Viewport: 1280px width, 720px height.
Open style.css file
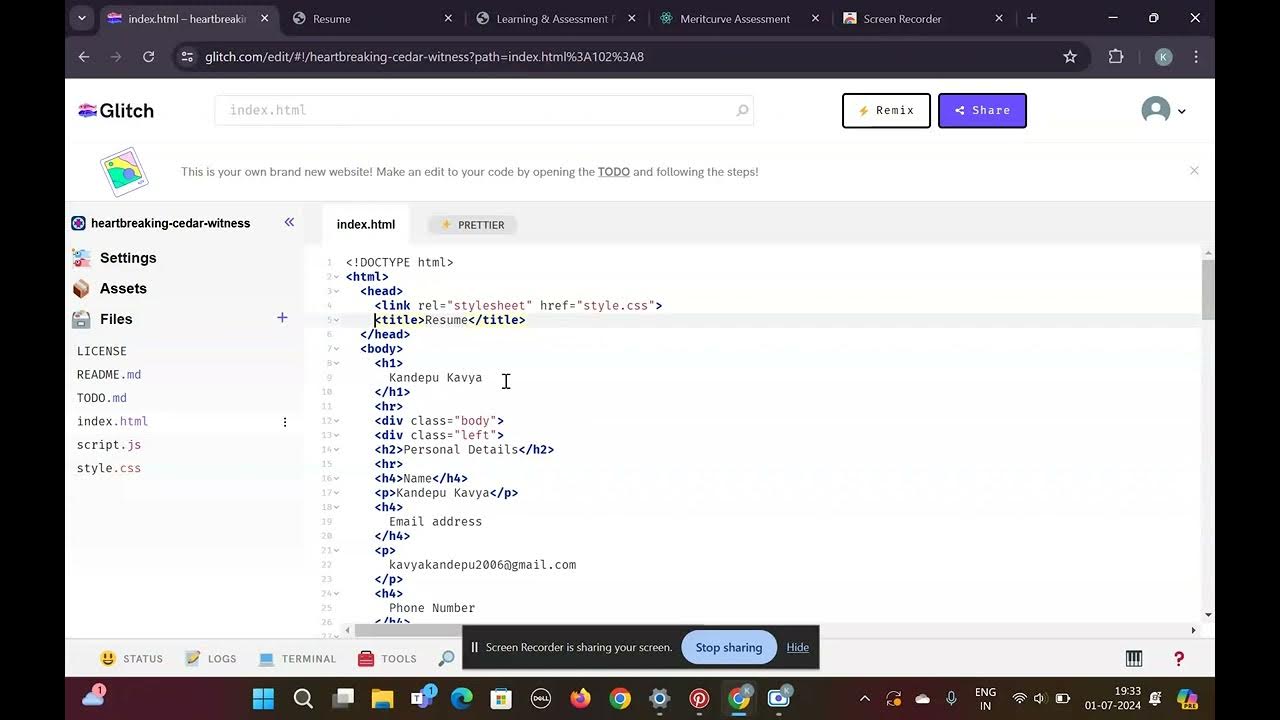point(109,468)
